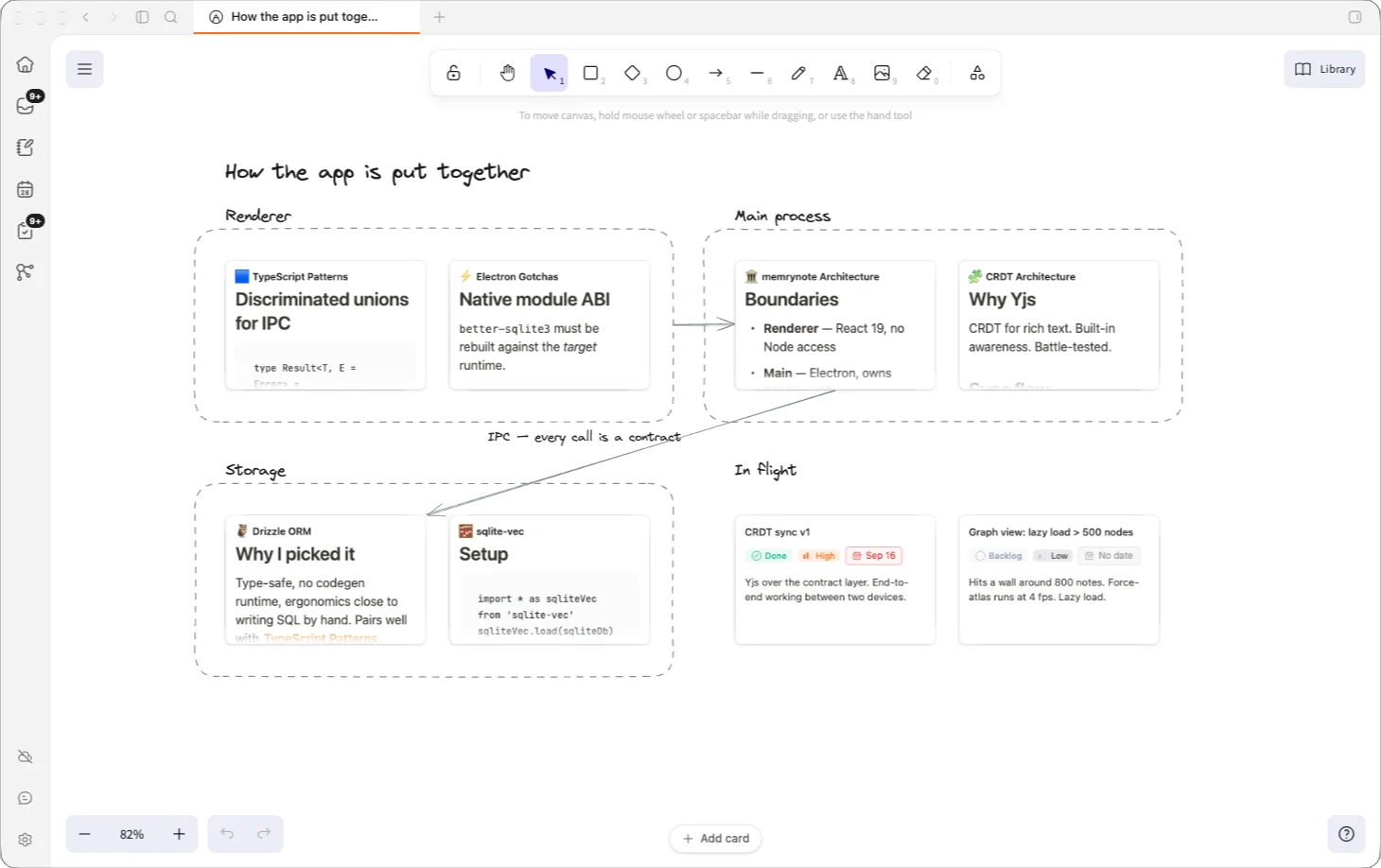Open the Inbox in left sidebar
Viewport: 1381px width, 868px height.
point(26,106)
